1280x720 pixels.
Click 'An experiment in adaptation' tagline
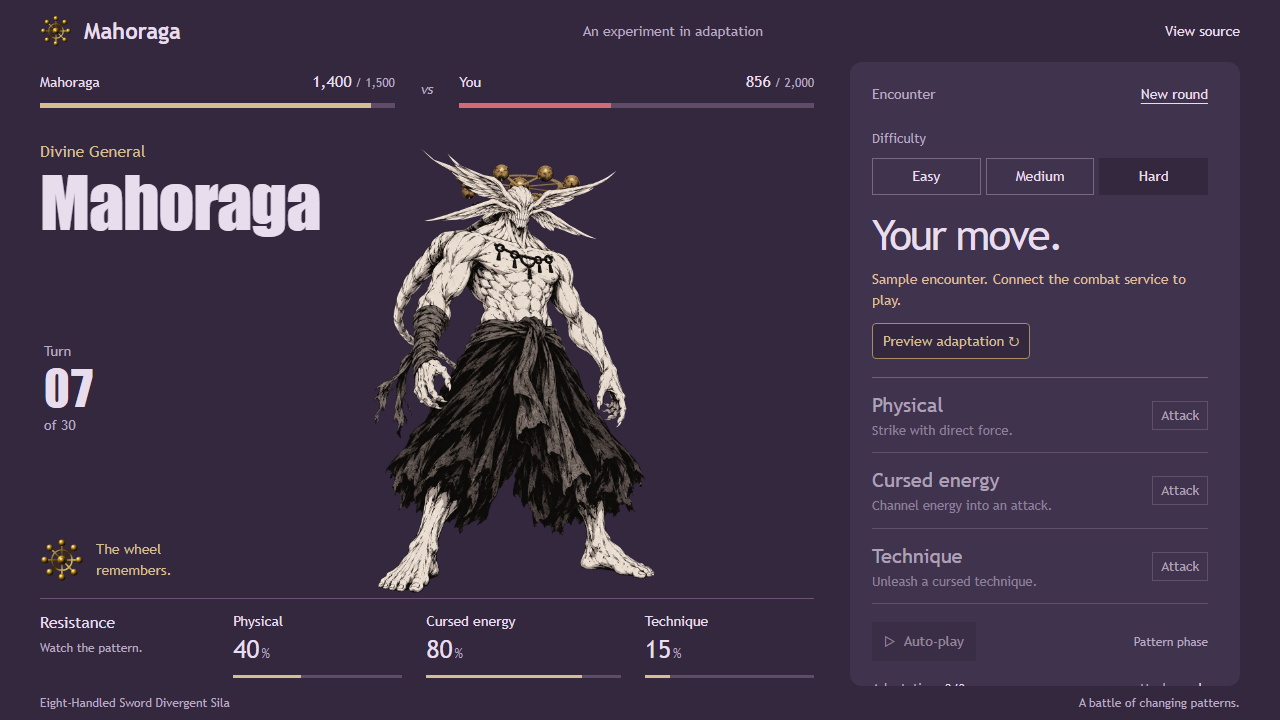coord(673,31)
